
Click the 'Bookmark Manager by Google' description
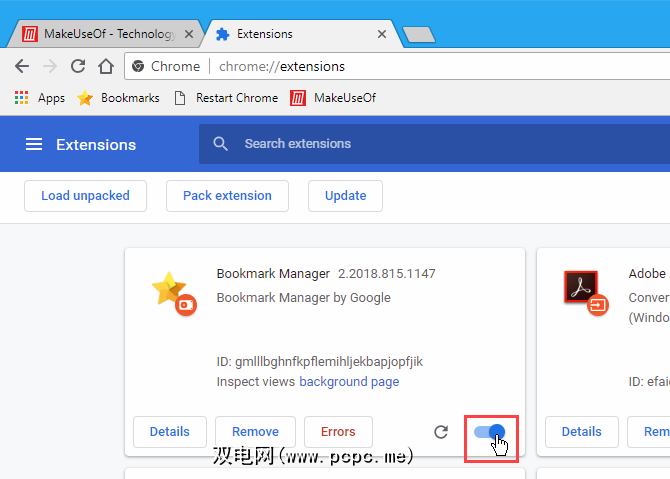(303, 297)
